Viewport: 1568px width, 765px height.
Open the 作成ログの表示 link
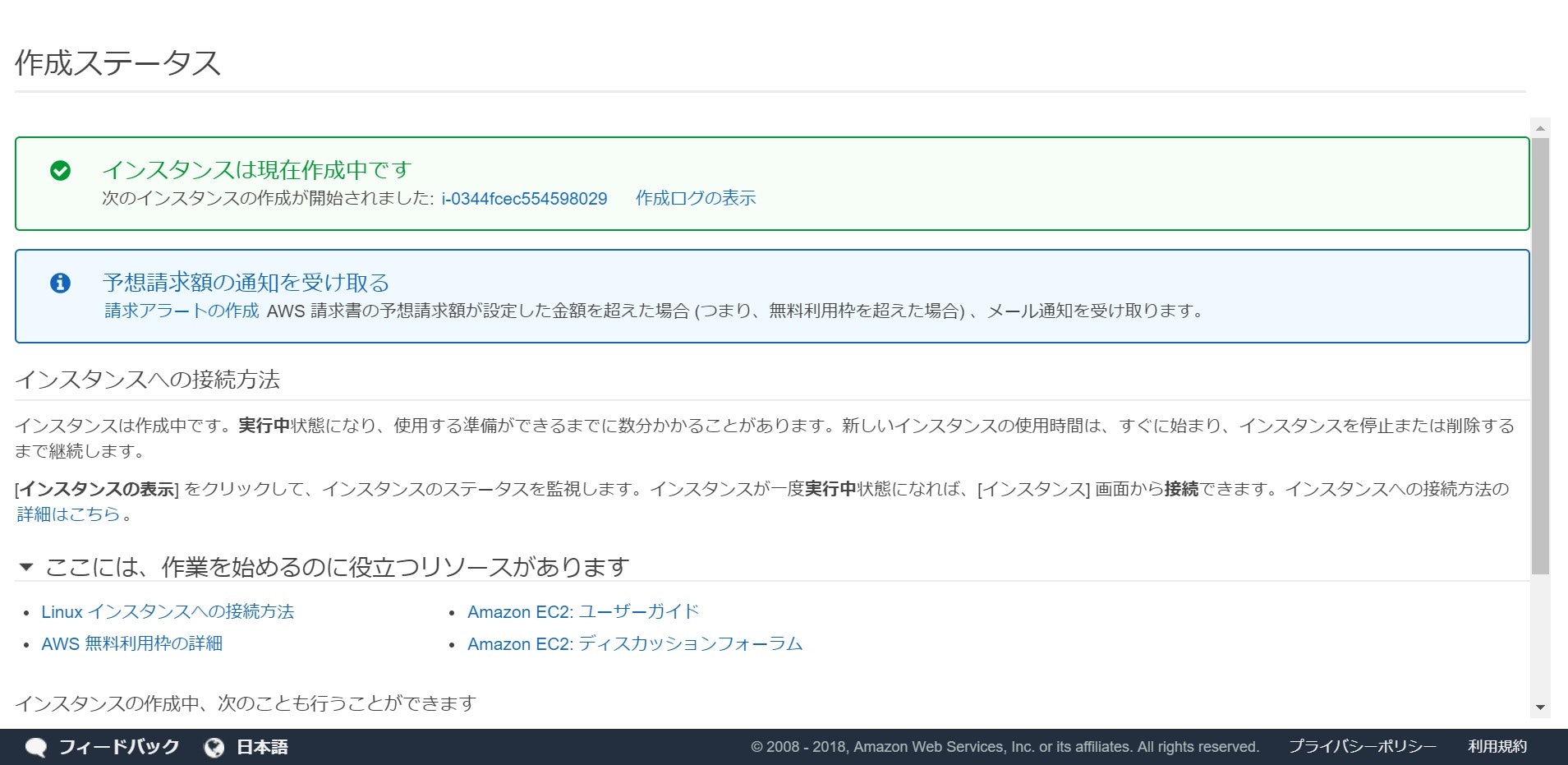[696, 198]
